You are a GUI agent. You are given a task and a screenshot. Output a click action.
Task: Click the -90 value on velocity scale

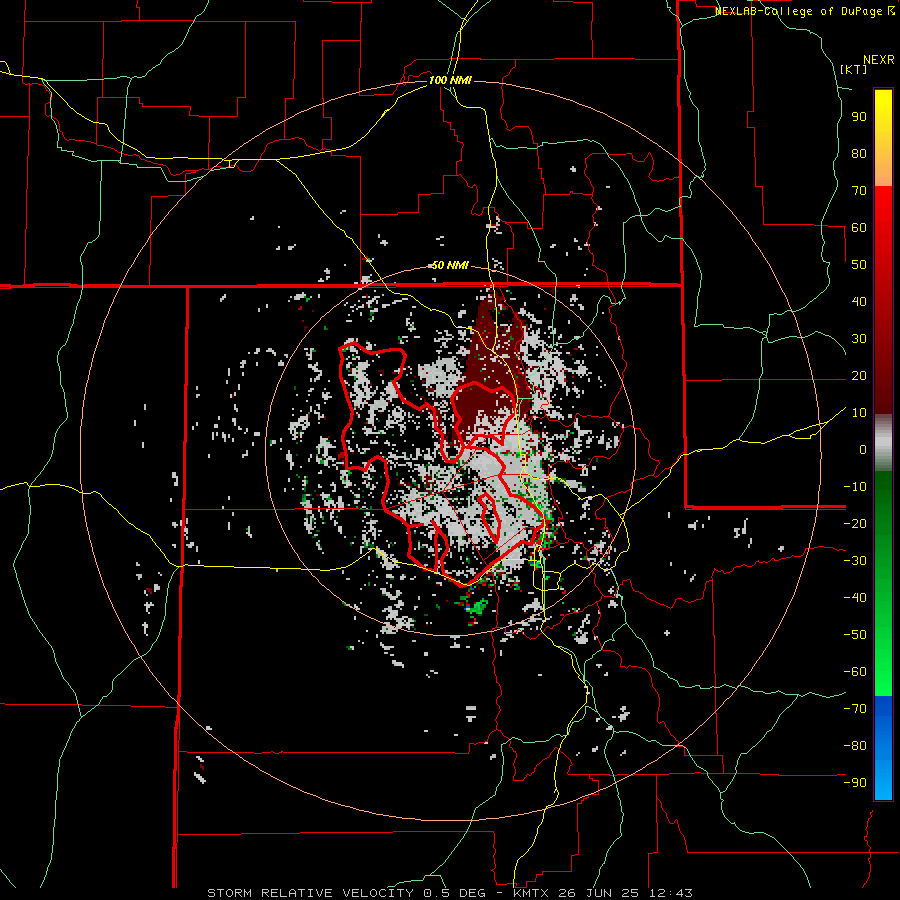coord(855,783)
